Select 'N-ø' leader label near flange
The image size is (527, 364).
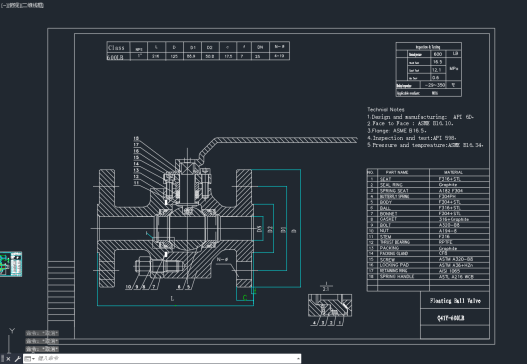[222, 259]
